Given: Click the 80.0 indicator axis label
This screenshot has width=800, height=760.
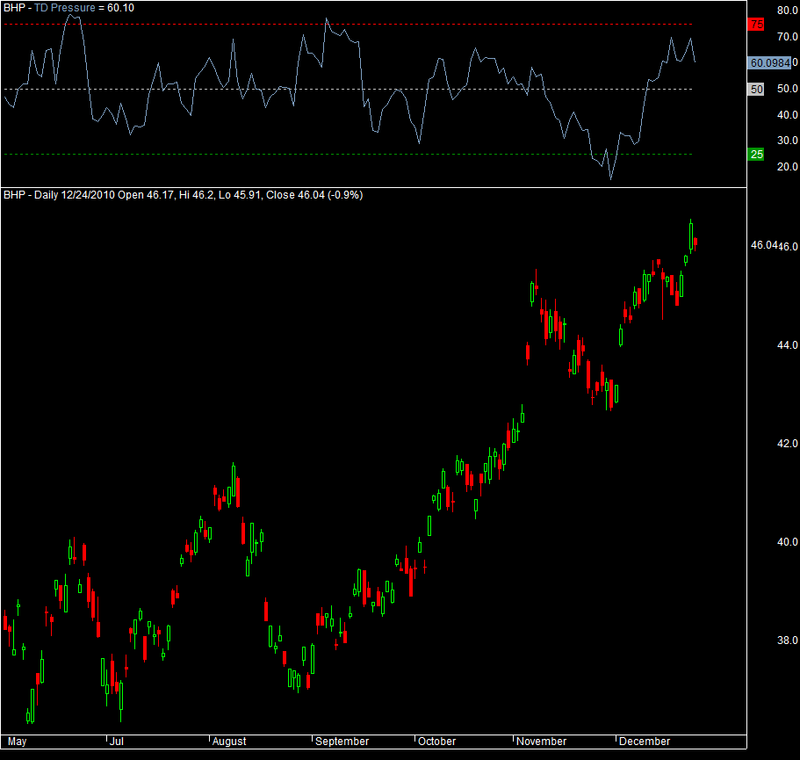Looking at the screenshot, I should click(x=787, y=10).
